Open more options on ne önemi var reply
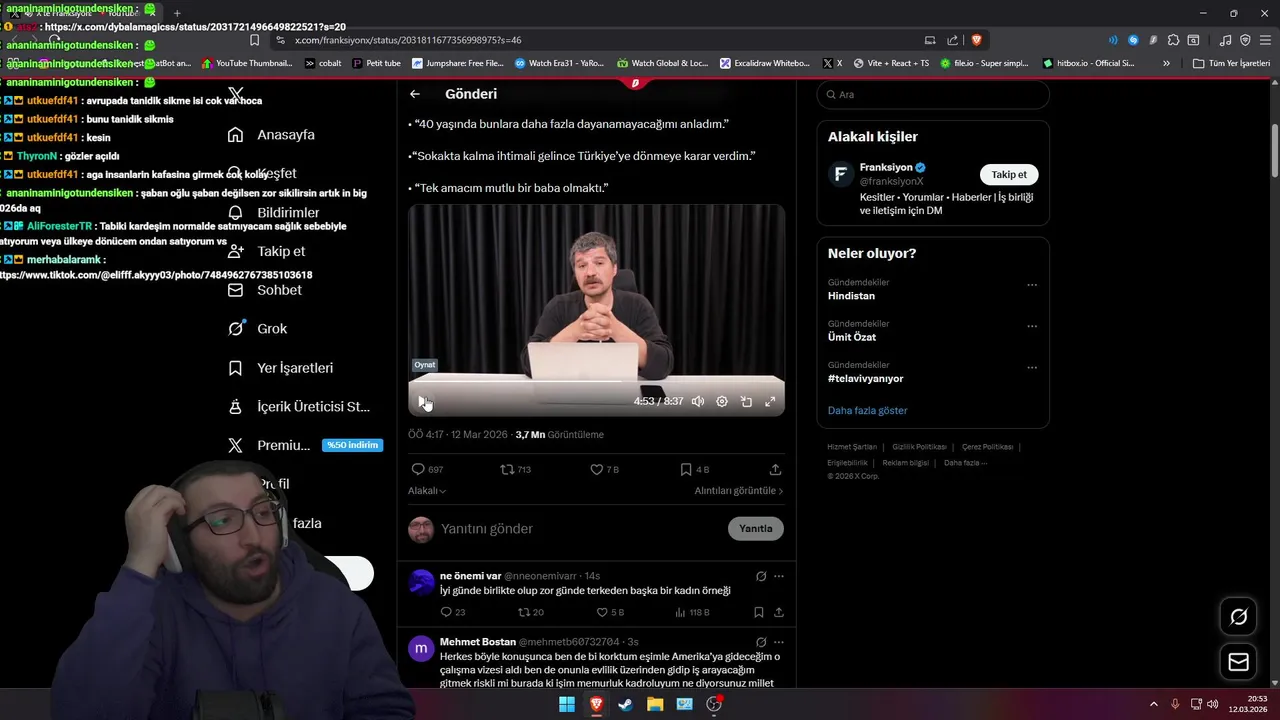The image size is (1280, 720). (x=779, y=576)
